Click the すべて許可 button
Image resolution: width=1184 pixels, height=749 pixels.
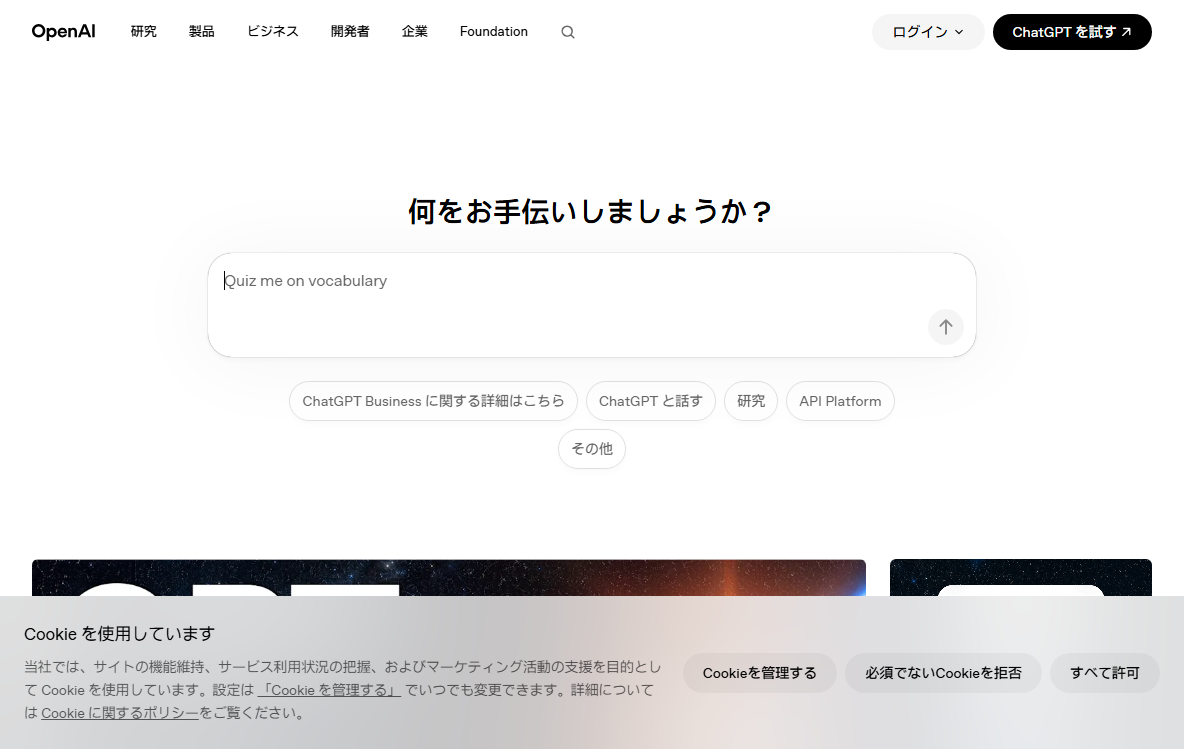click(1105, 673)
